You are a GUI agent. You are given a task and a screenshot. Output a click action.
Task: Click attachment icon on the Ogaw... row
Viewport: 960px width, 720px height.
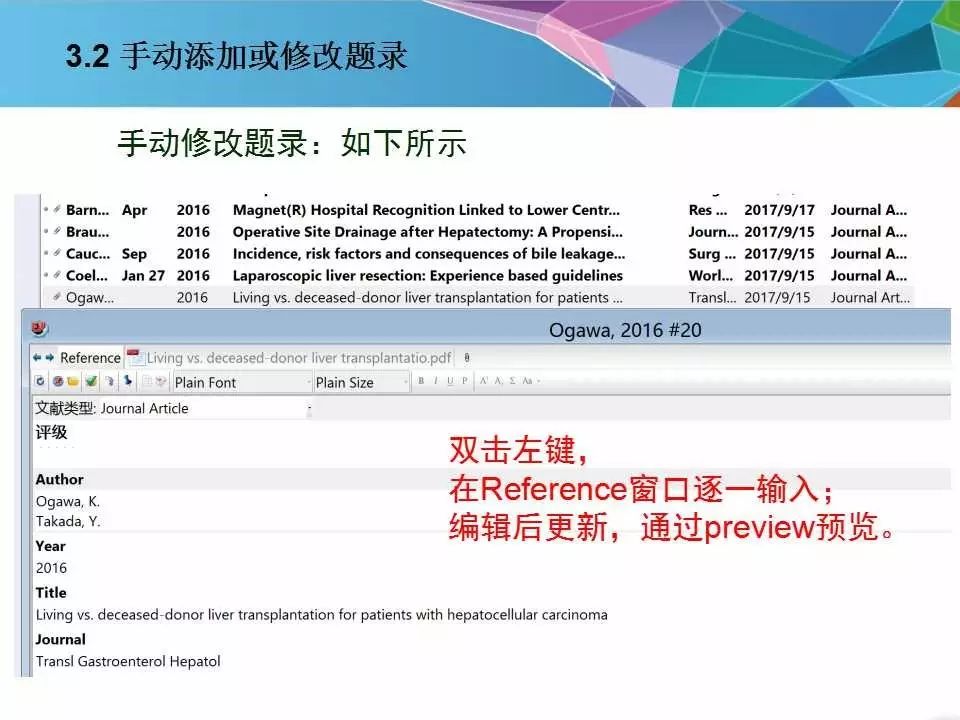pos(56,297)
